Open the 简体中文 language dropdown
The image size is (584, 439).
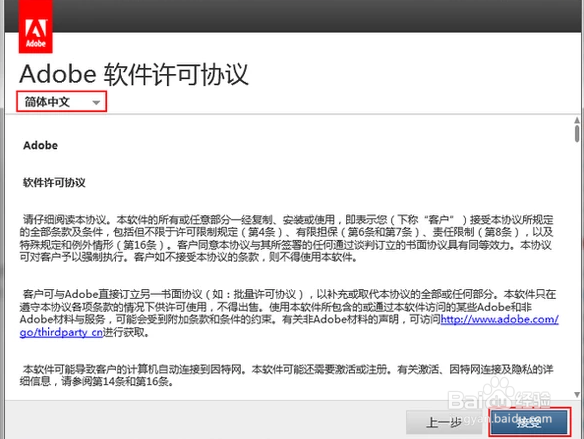tap(61, 101)
